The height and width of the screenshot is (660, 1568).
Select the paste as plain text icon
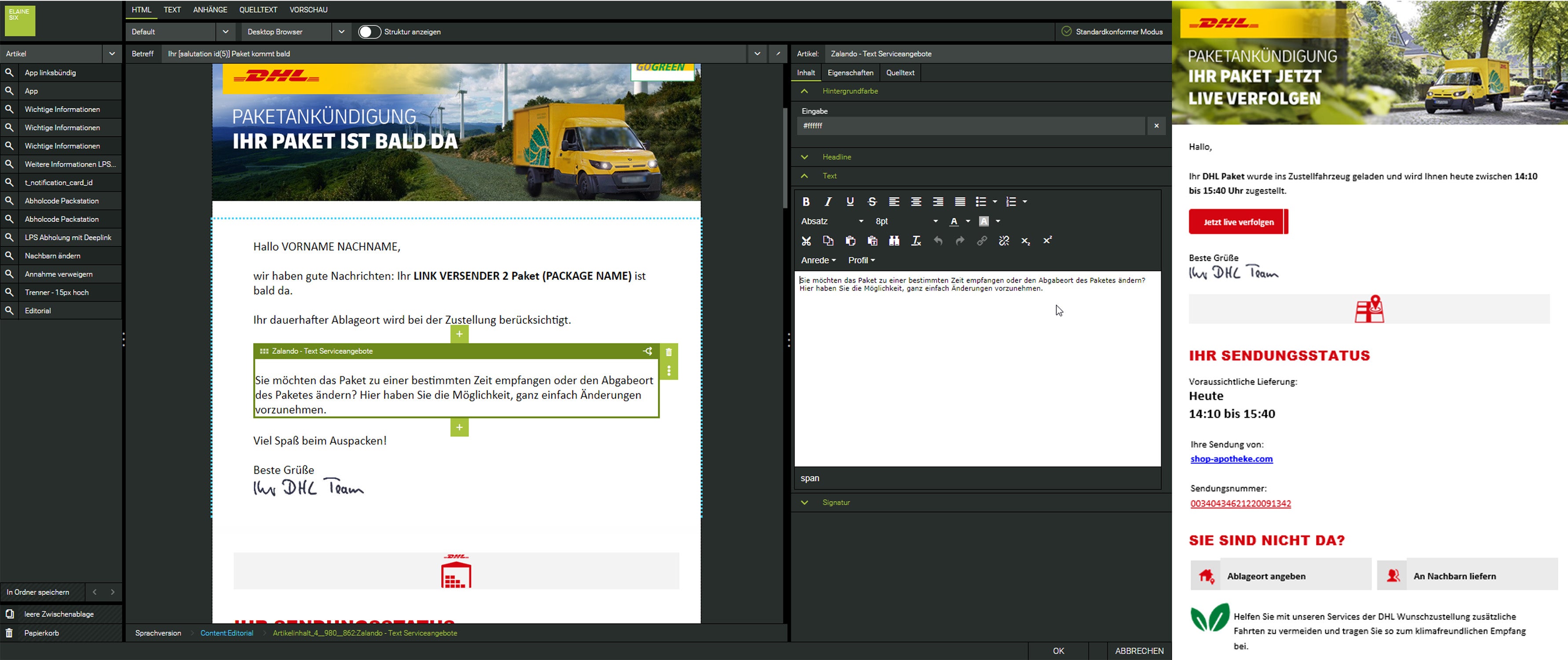tap(872, 241)
